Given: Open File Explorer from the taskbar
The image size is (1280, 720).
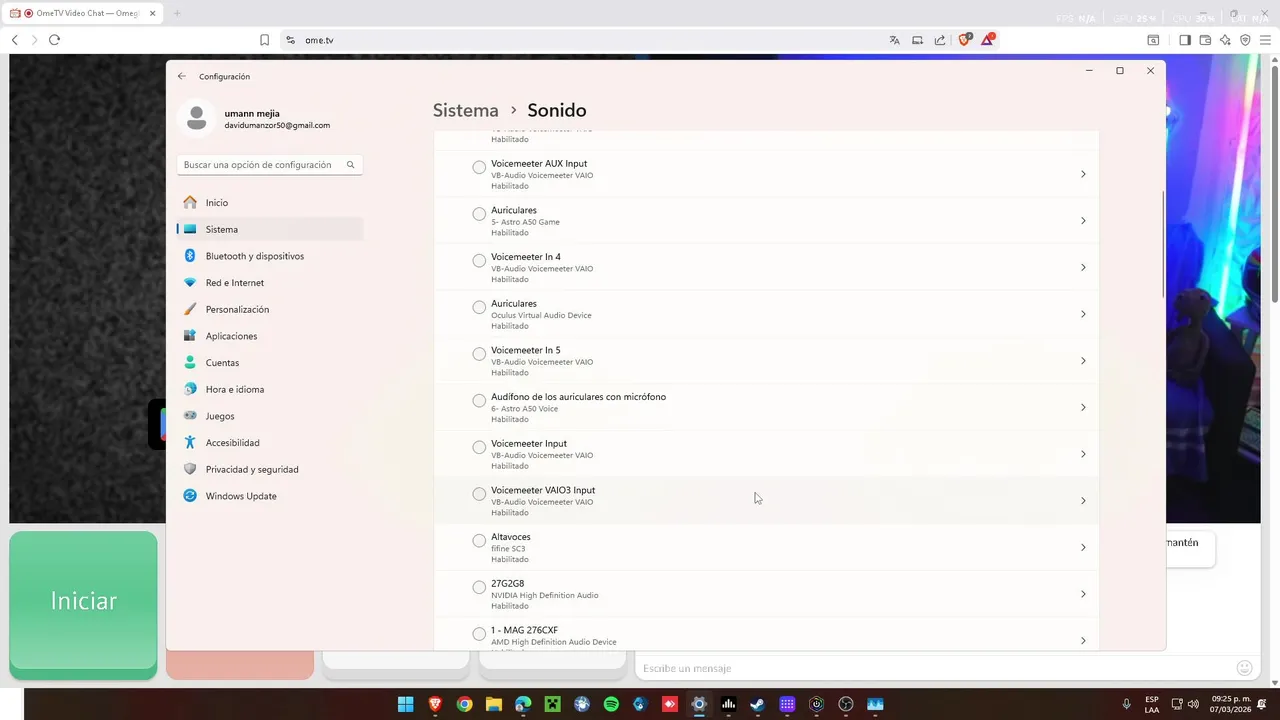Looking at the screenshot, I should pyautogui.click(x=493, y=704).
